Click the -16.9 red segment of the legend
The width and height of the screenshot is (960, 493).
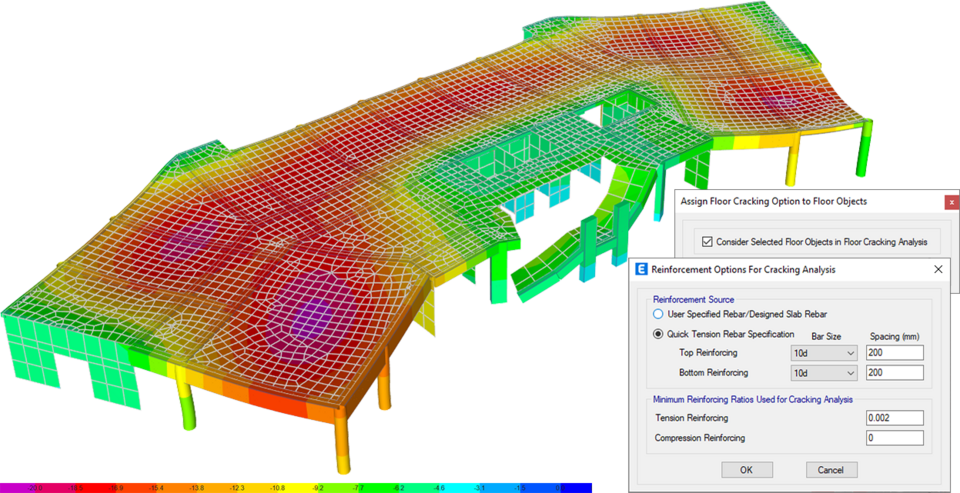tap(117, 487)
